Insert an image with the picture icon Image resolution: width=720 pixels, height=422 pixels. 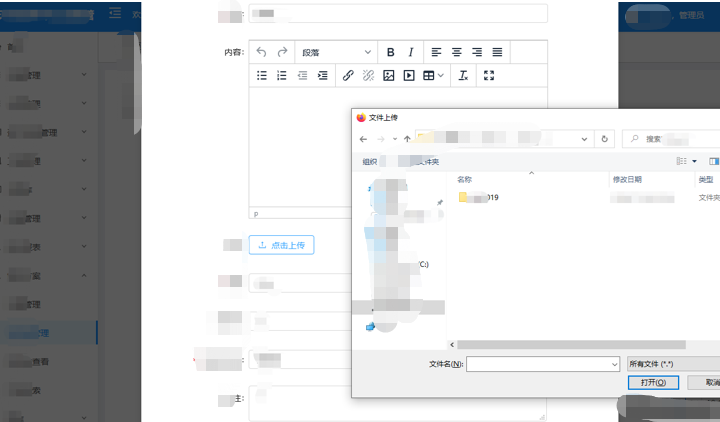point(388,75)
